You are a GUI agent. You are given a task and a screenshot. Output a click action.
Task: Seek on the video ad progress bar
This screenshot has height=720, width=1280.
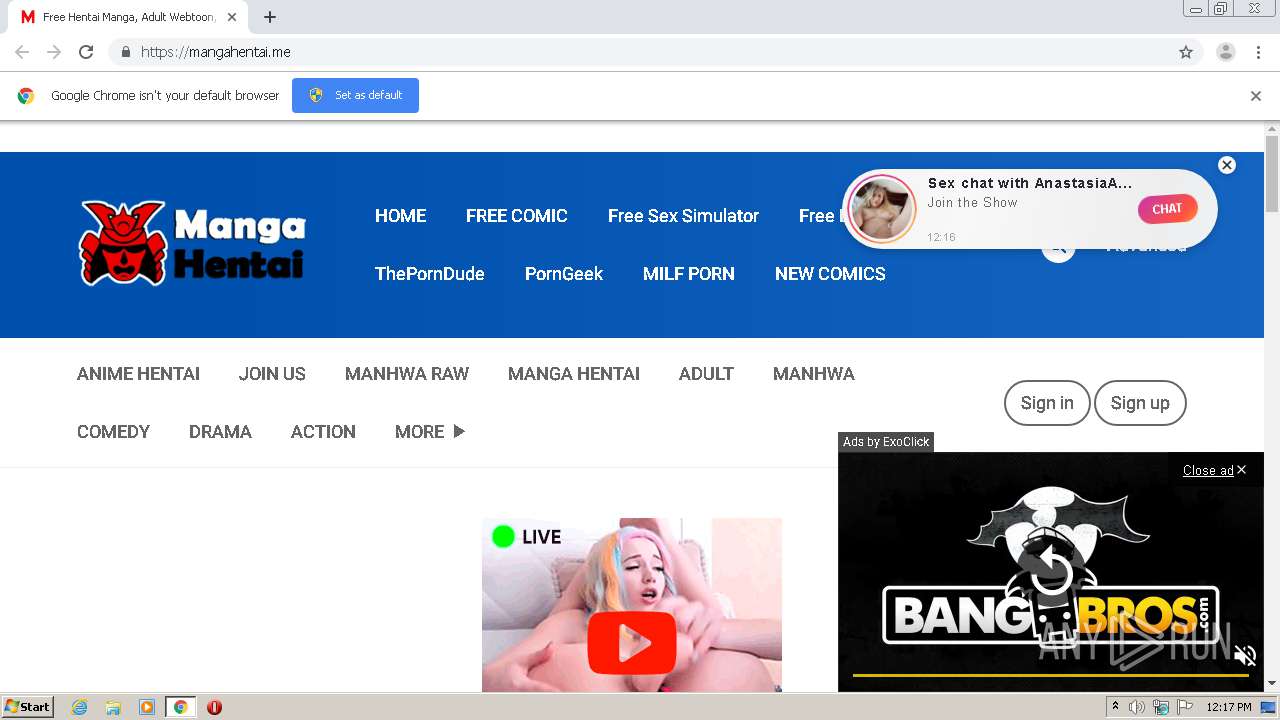point(1050,675)
